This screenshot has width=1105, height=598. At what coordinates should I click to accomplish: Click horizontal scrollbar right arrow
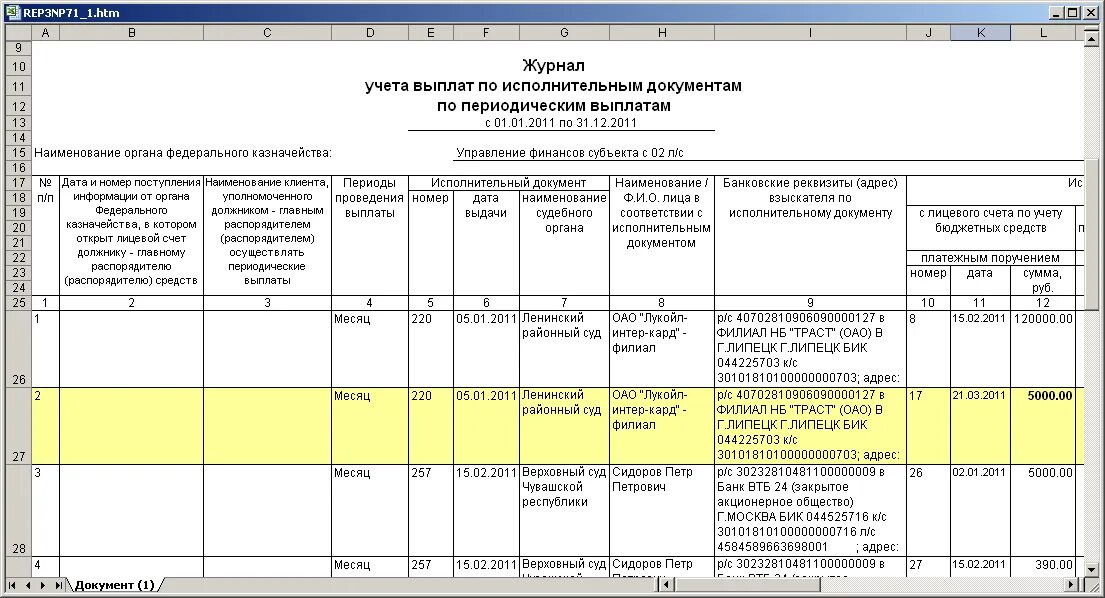(x=1071, y=585)
